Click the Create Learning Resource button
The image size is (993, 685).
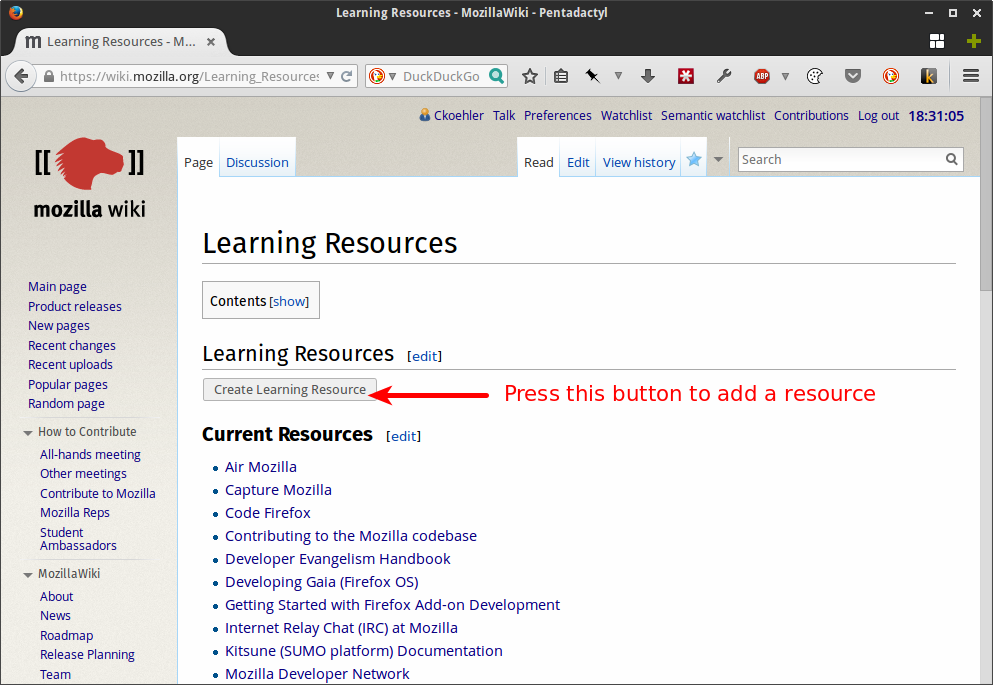pos(290,389)
